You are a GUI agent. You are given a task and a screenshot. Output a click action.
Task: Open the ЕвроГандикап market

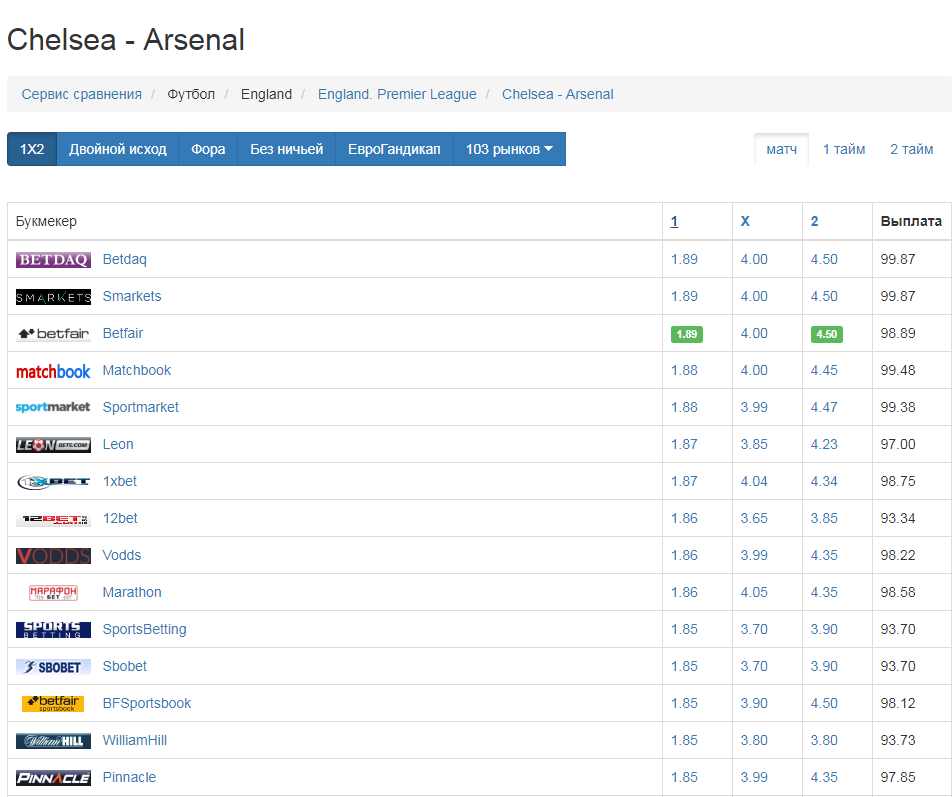tap(394, 149)
